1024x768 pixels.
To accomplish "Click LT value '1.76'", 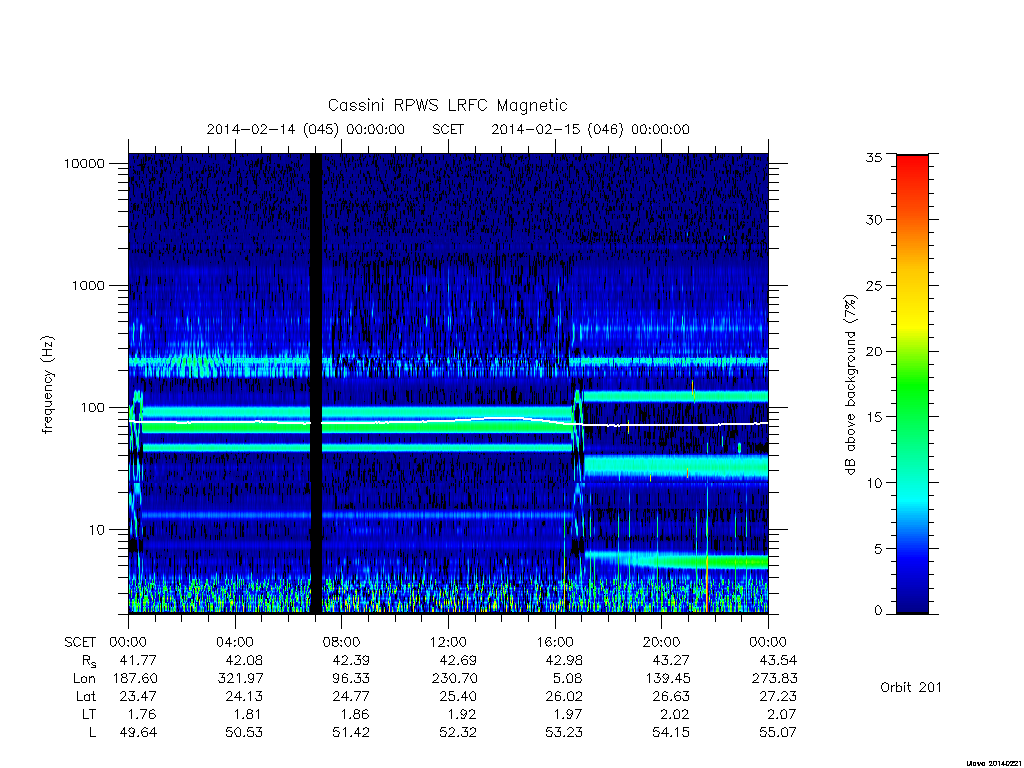I will pyautogui.click(x=142, y=714).
